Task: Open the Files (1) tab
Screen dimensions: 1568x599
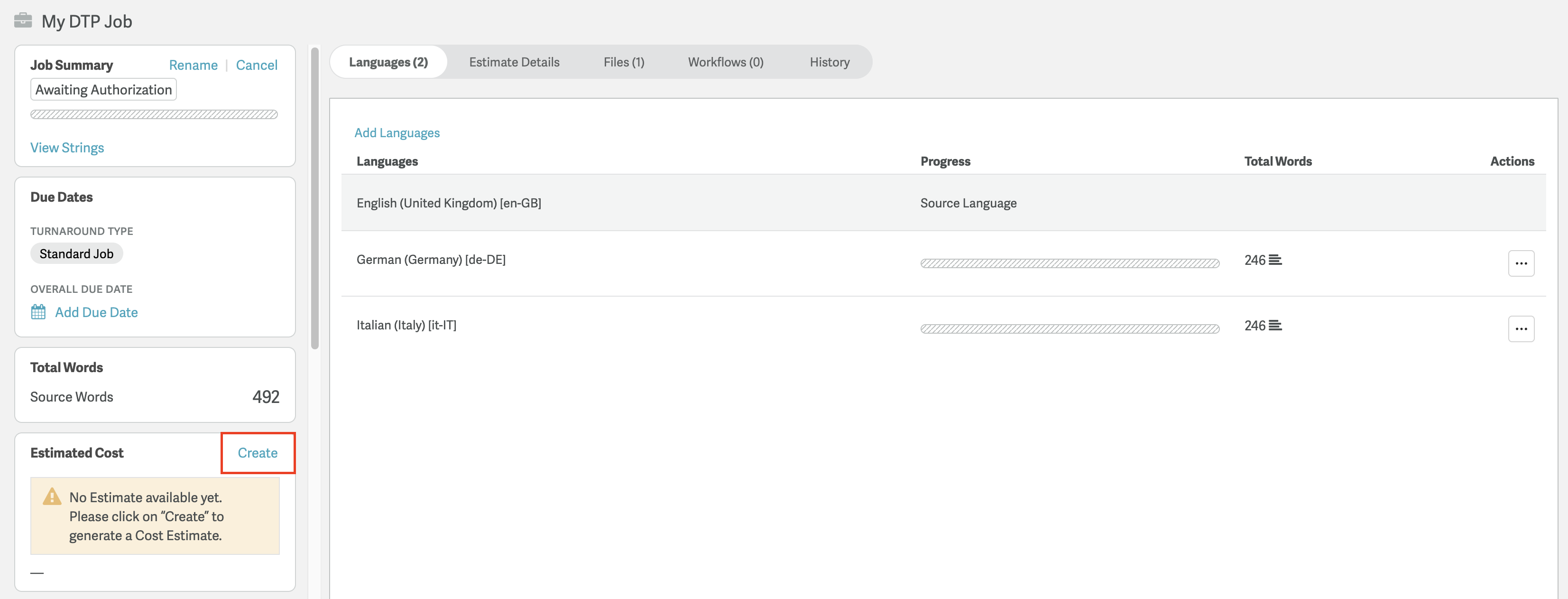Action: coord(623,62)
